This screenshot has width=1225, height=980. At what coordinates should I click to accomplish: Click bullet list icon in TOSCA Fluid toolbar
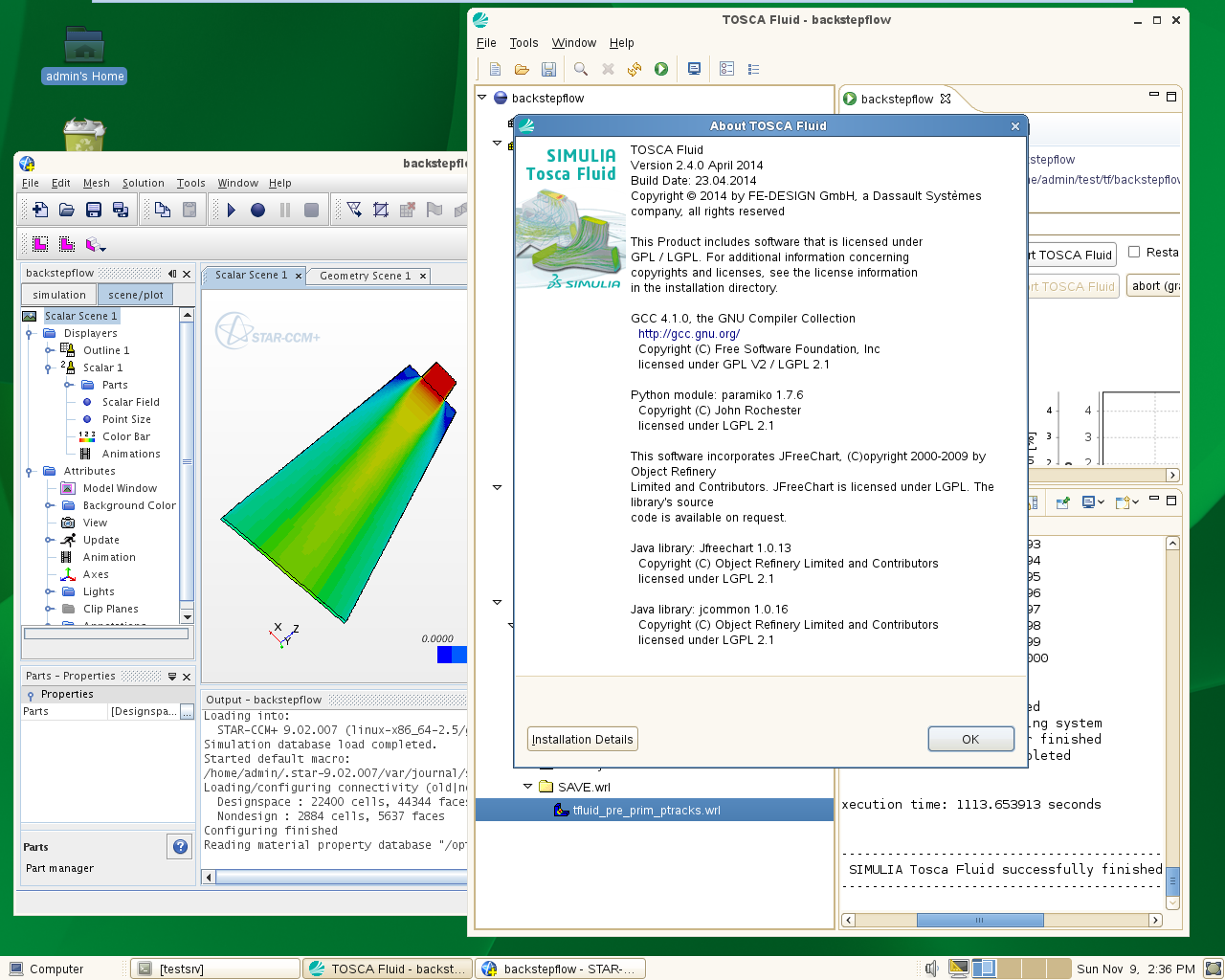(x=754, y=69)
